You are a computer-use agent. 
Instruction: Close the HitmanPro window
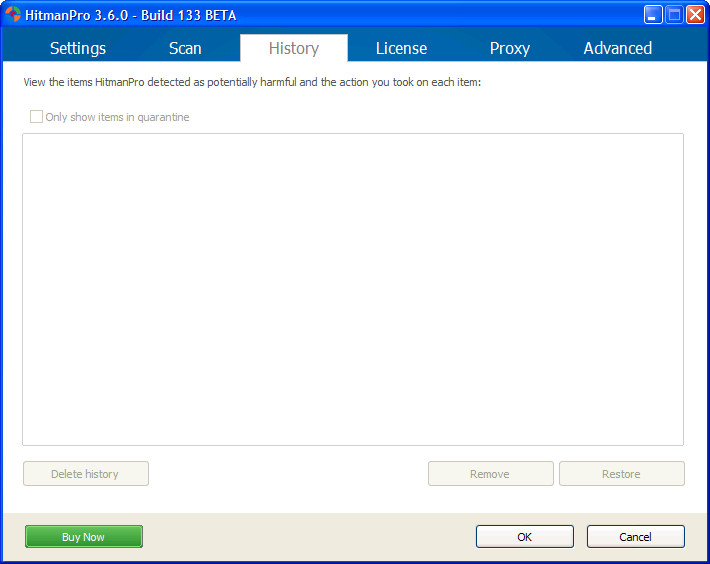point(695,15)
